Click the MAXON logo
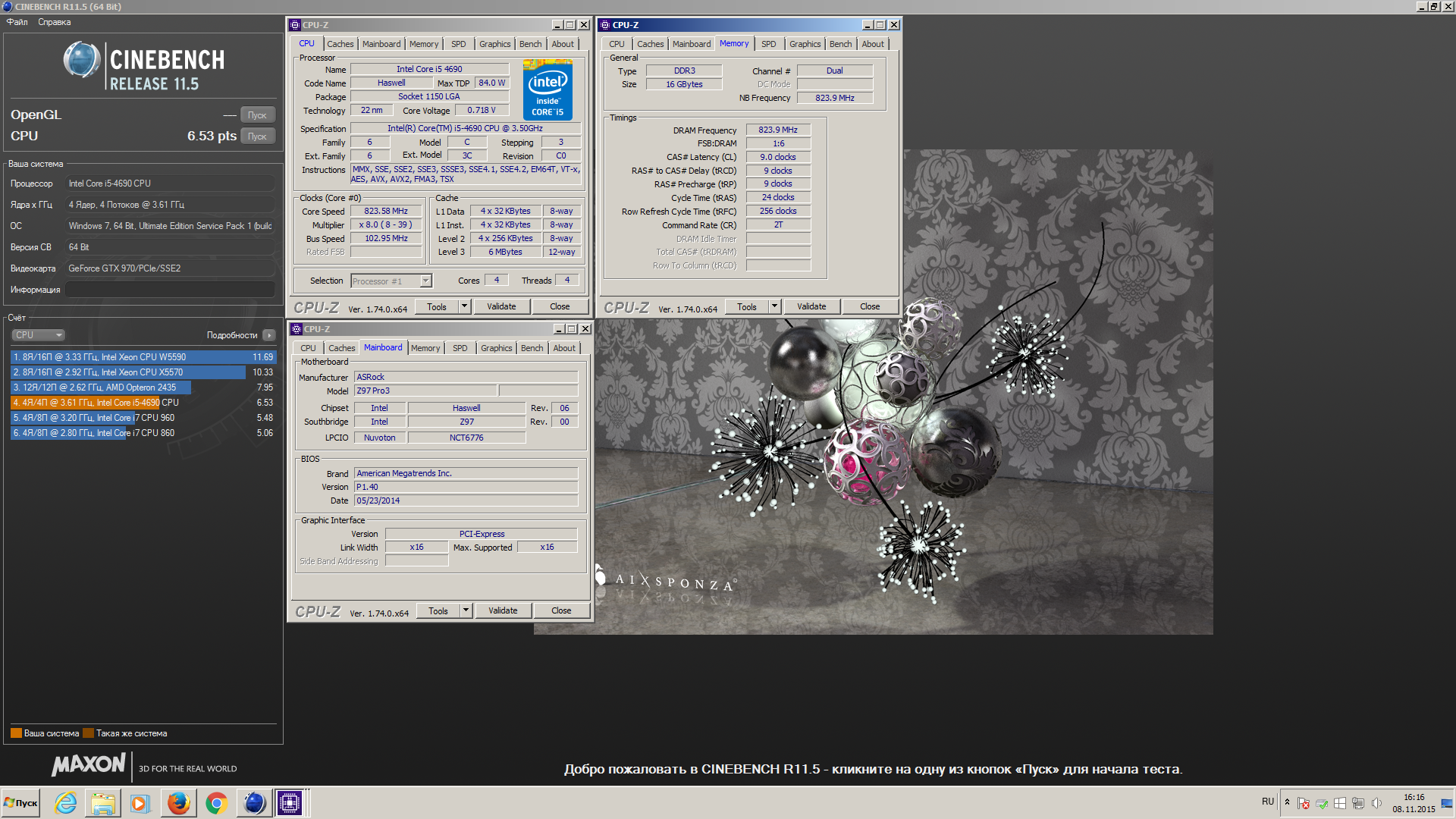 click(88, 764)
